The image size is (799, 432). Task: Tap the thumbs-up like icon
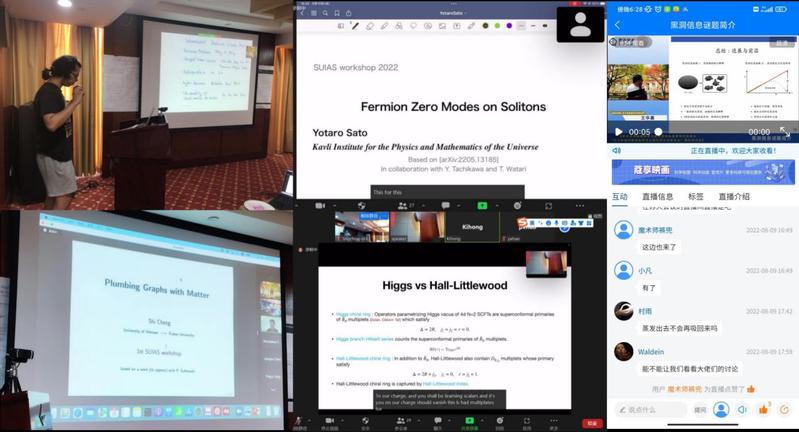click(764, 410)
